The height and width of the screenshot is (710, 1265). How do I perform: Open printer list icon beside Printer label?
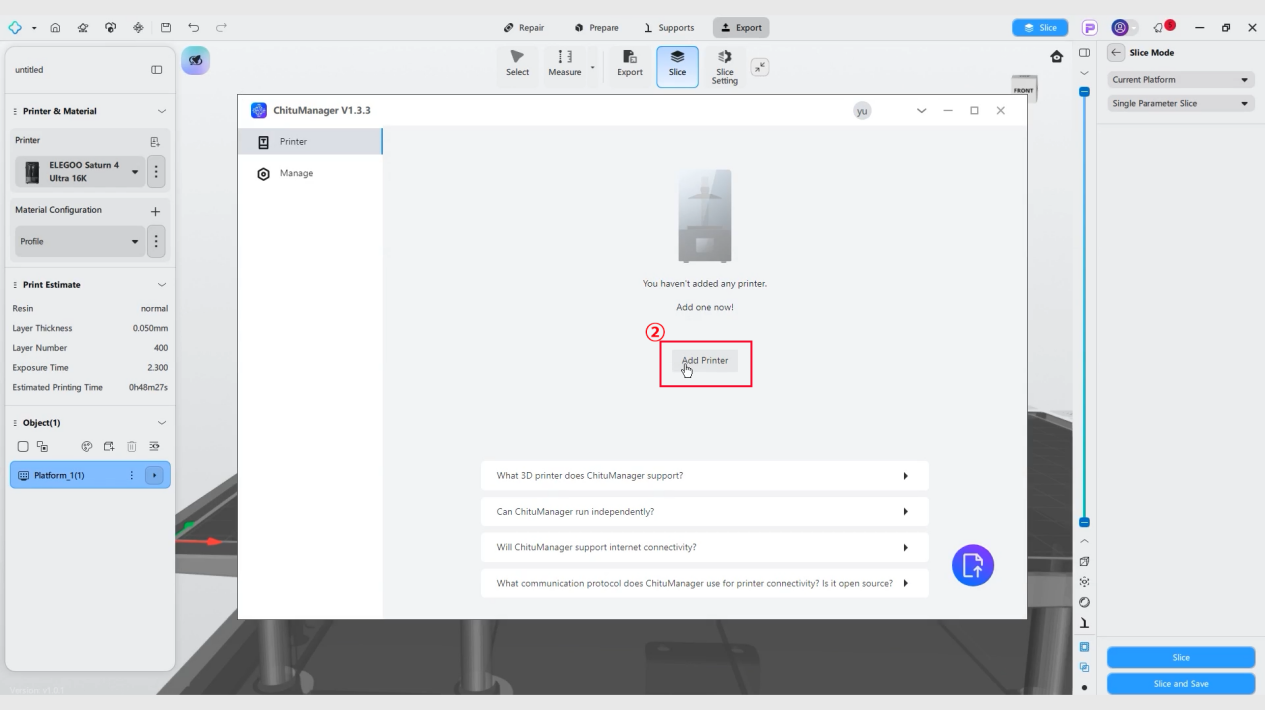click(155, 141)
